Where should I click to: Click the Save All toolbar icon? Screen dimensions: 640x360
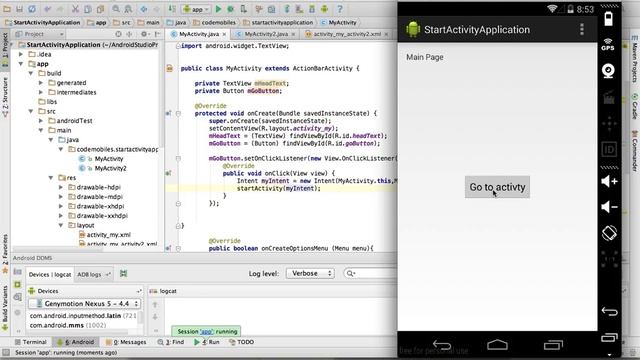pos(19,9)
